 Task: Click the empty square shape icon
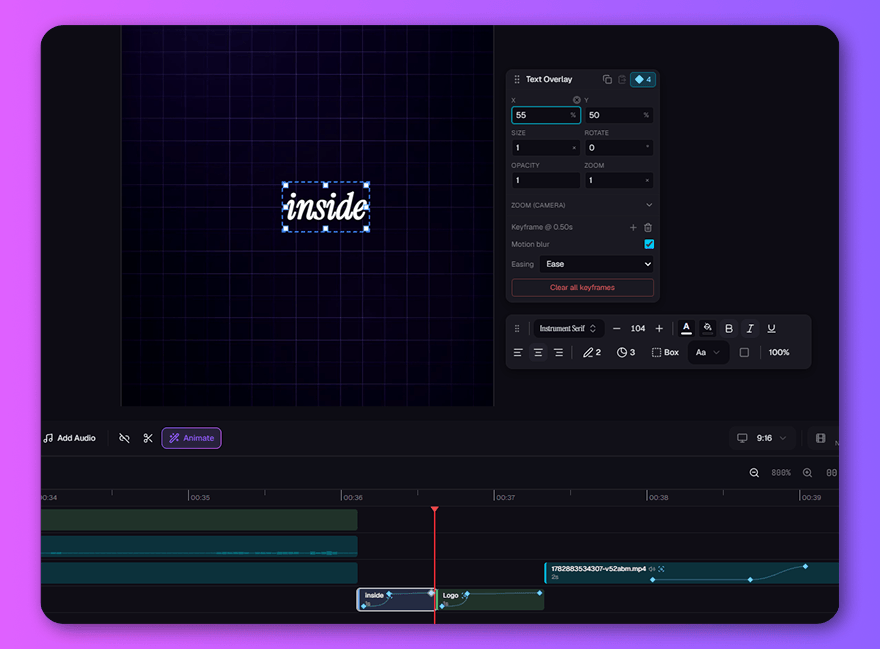coord(744,353)
